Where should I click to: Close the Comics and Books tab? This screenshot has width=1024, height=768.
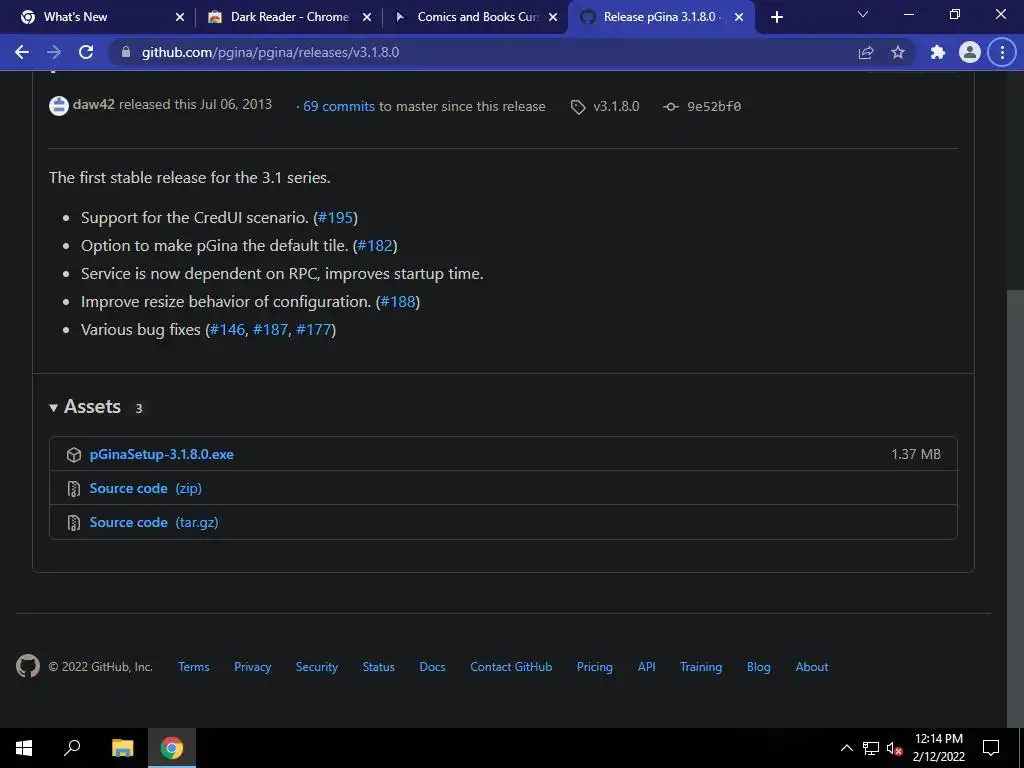coord(553,18)
